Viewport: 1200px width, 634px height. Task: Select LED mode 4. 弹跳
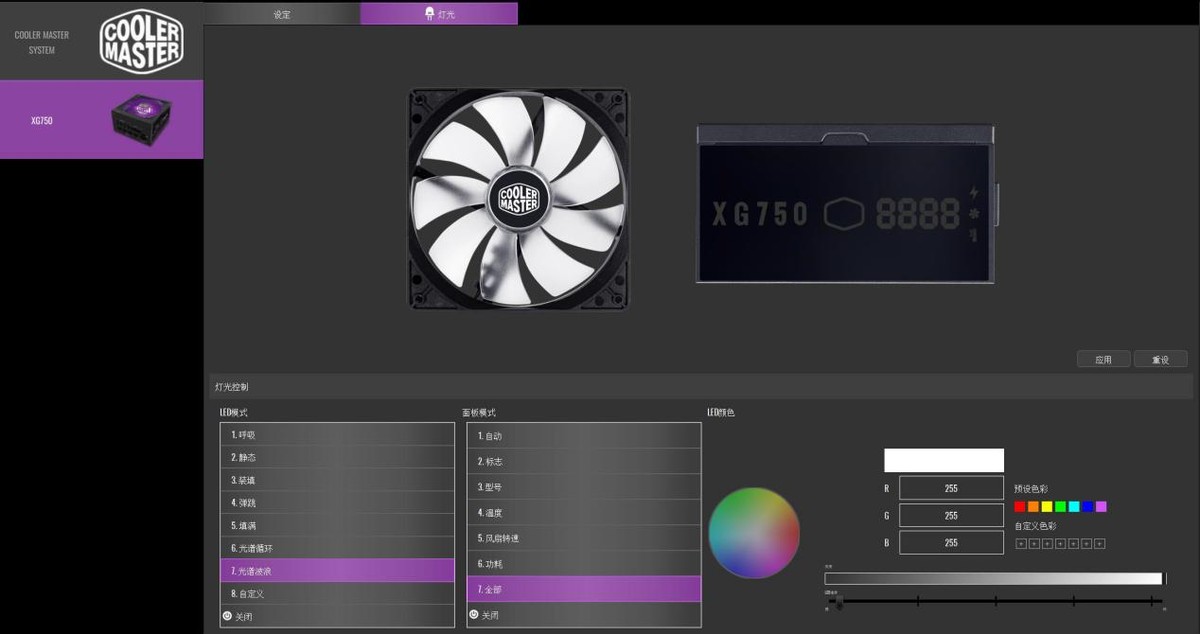pos(337,503)
